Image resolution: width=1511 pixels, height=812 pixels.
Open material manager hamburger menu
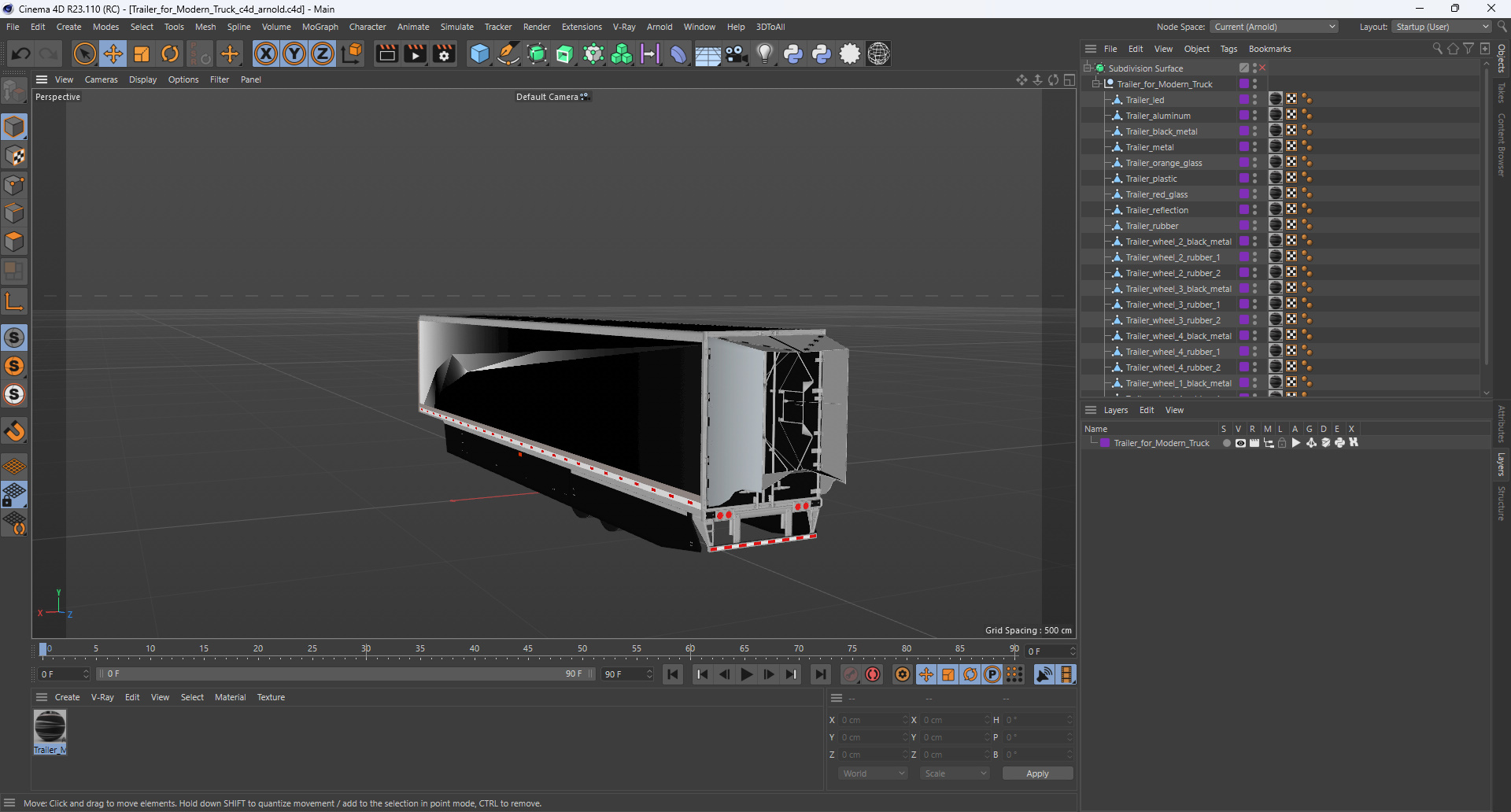tap(42, 697)
